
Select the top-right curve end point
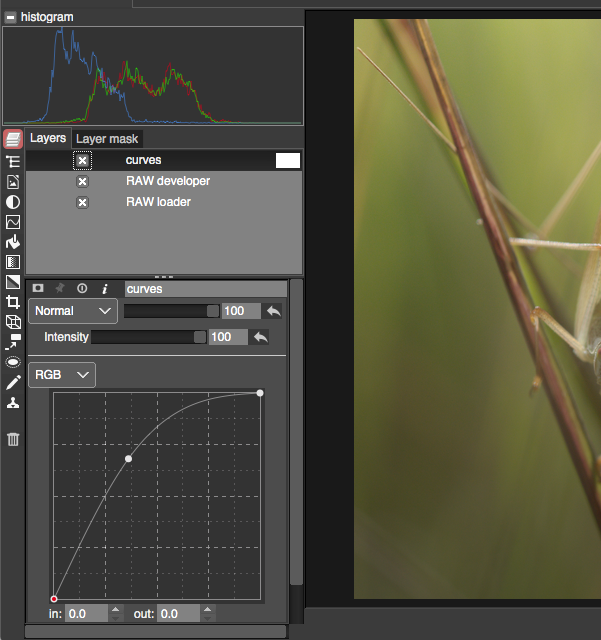click(x=260, y=393)
